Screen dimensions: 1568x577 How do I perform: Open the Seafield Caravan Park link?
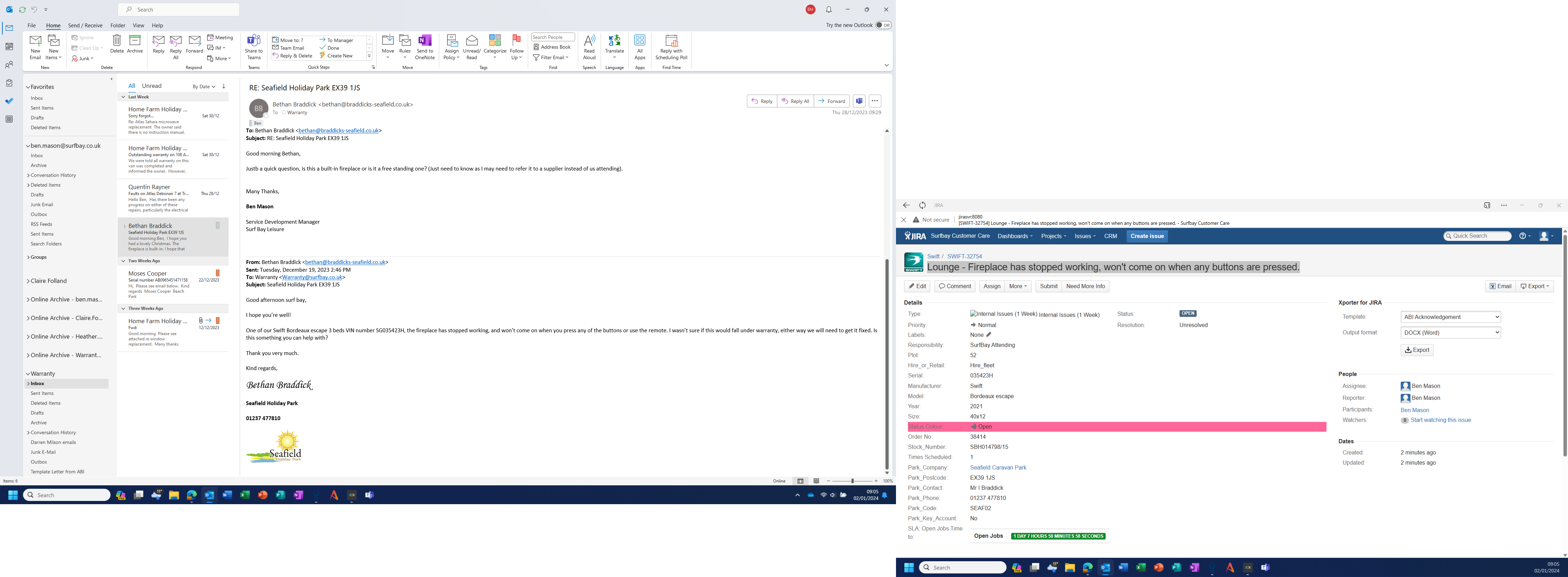click(x=997, y=468)
